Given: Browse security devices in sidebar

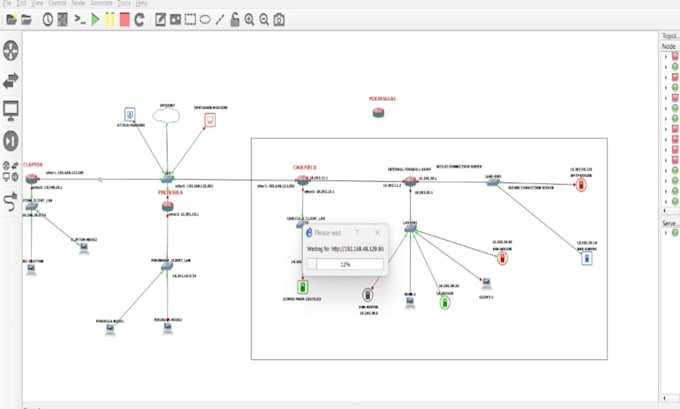Looking at the screenshot, I should (x=11, y=141).
